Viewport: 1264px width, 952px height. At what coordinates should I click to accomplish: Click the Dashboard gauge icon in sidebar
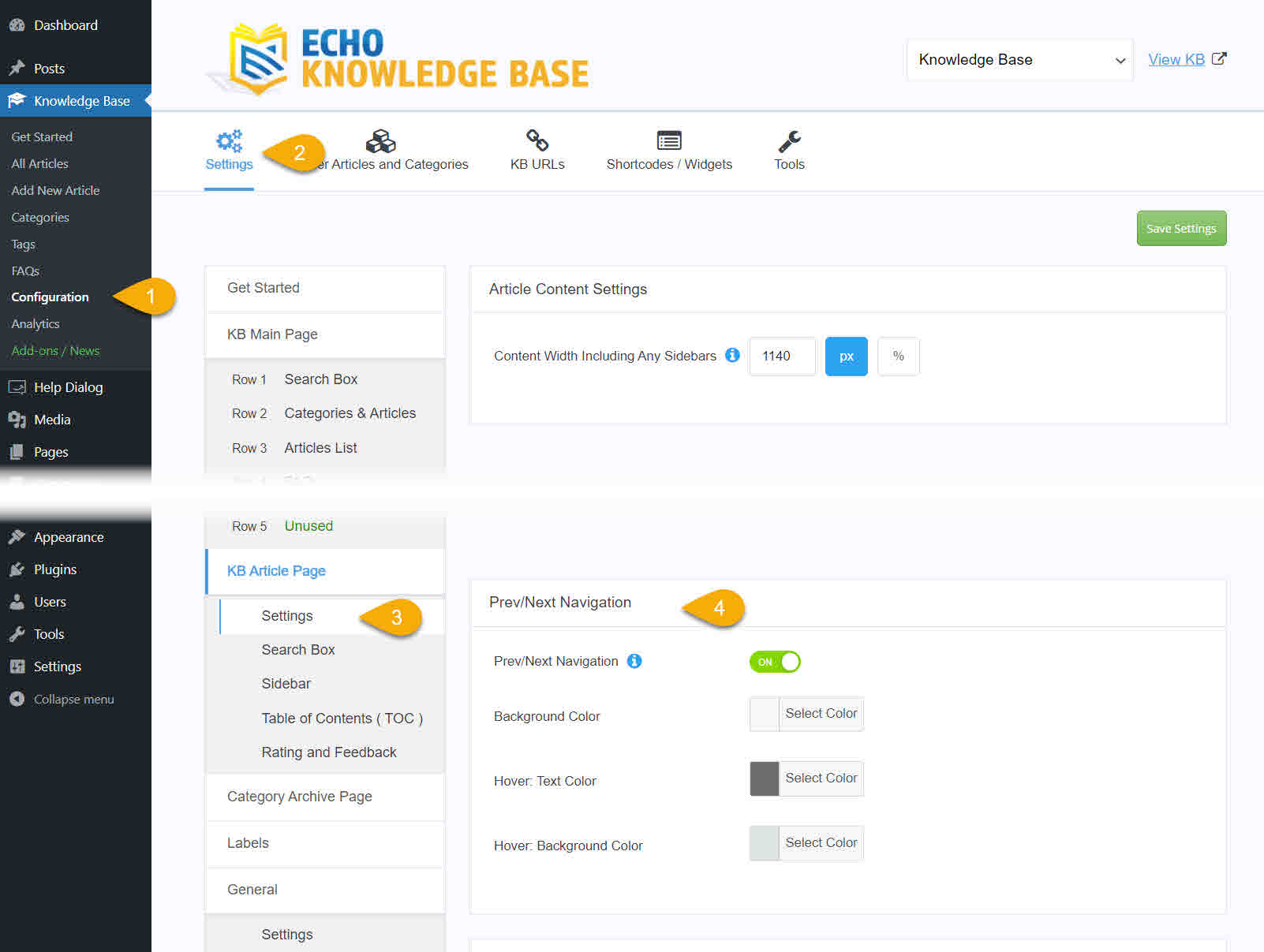click(17, 25)
